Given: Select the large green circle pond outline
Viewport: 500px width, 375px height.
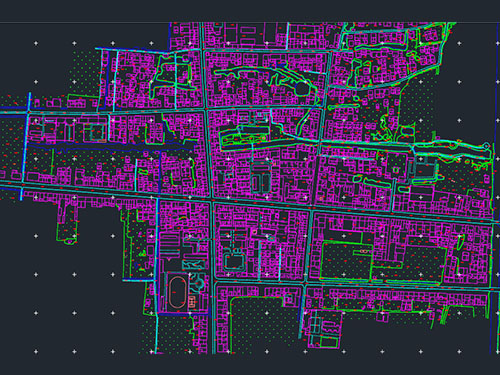Looking at the screenshot, I should point(302,89).
